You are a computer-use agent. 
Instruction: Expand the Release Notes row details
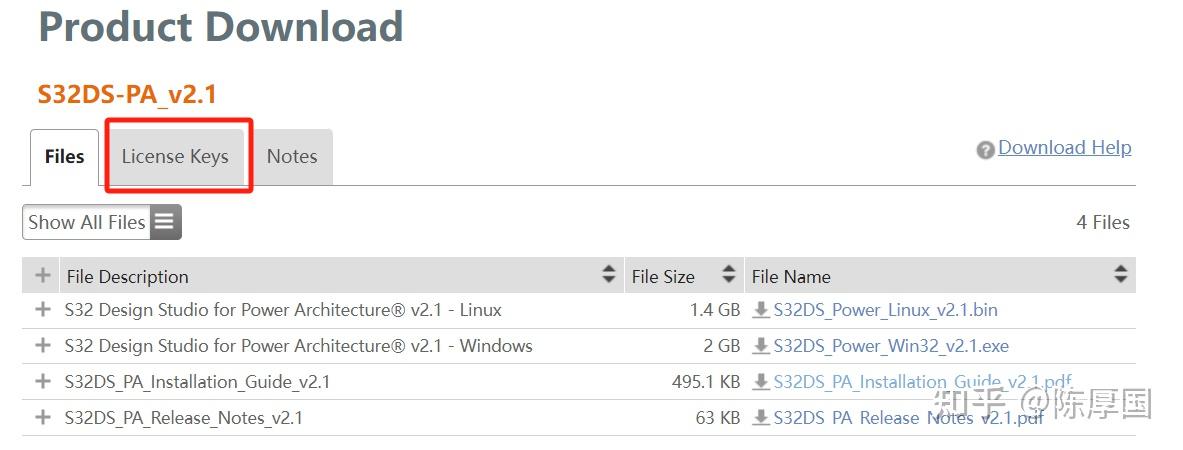pos(43,418)
